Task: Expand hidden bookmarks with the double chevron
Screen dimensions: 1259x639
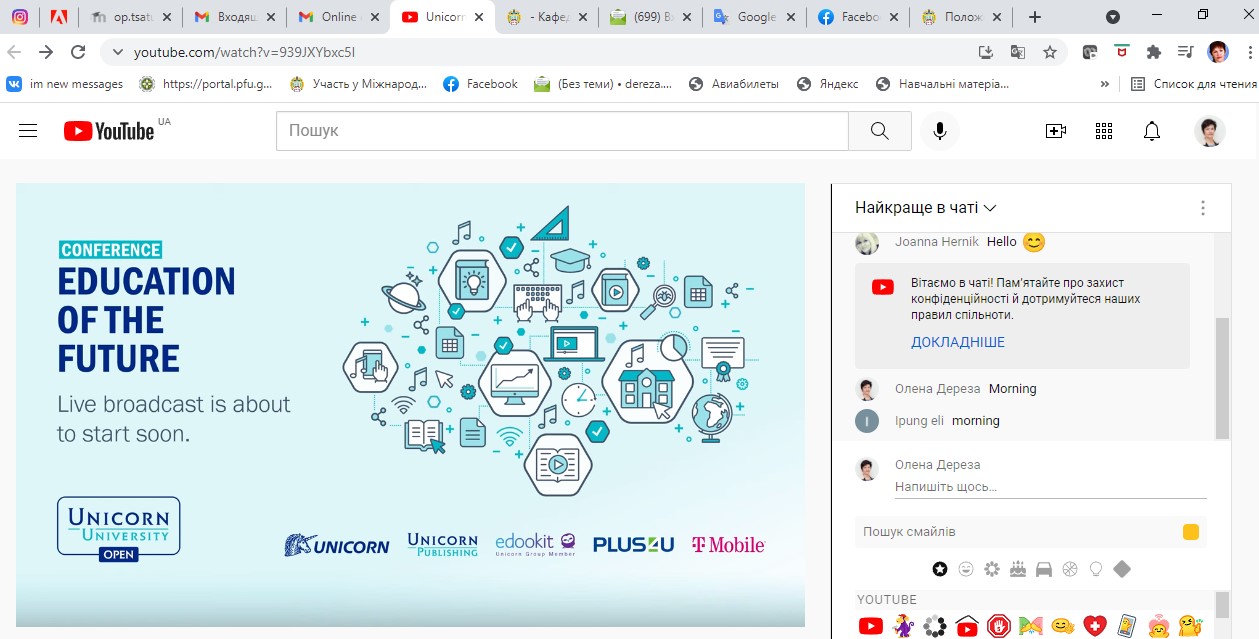Action: click(x=1104, y=84)
